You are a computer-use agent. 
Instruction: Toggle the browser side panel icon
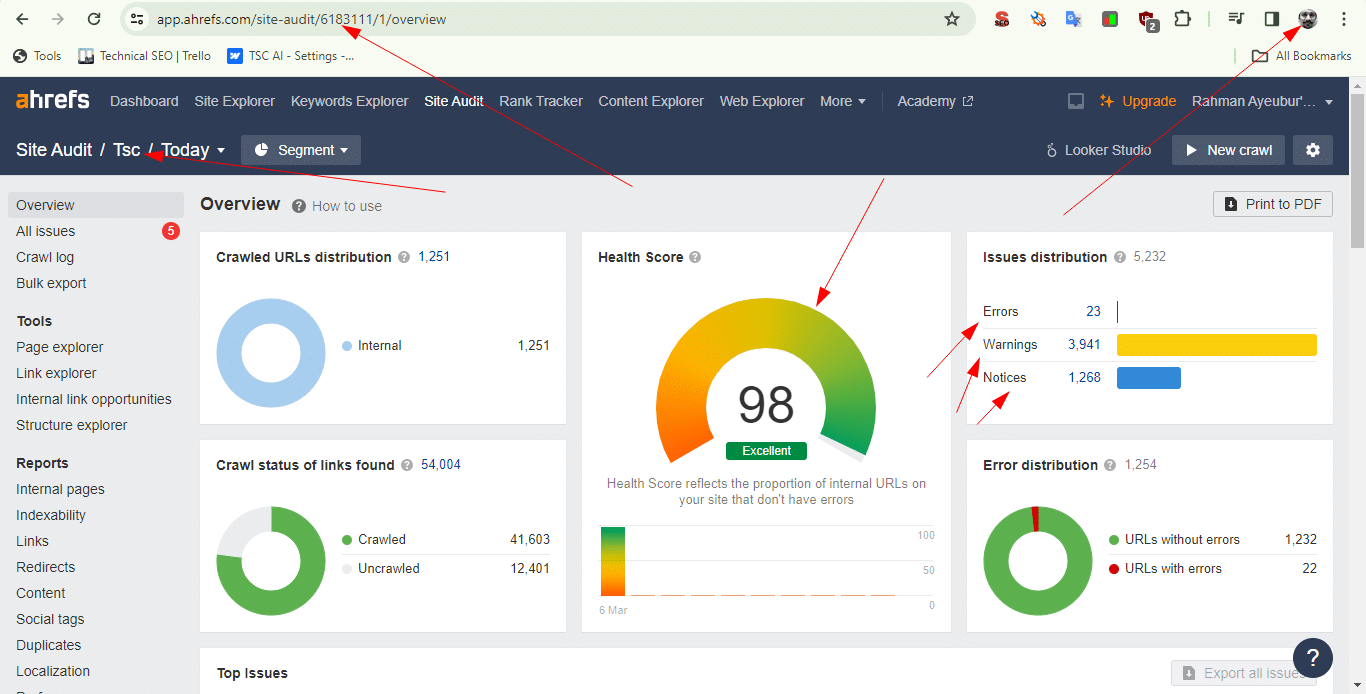click(1272, 19)
